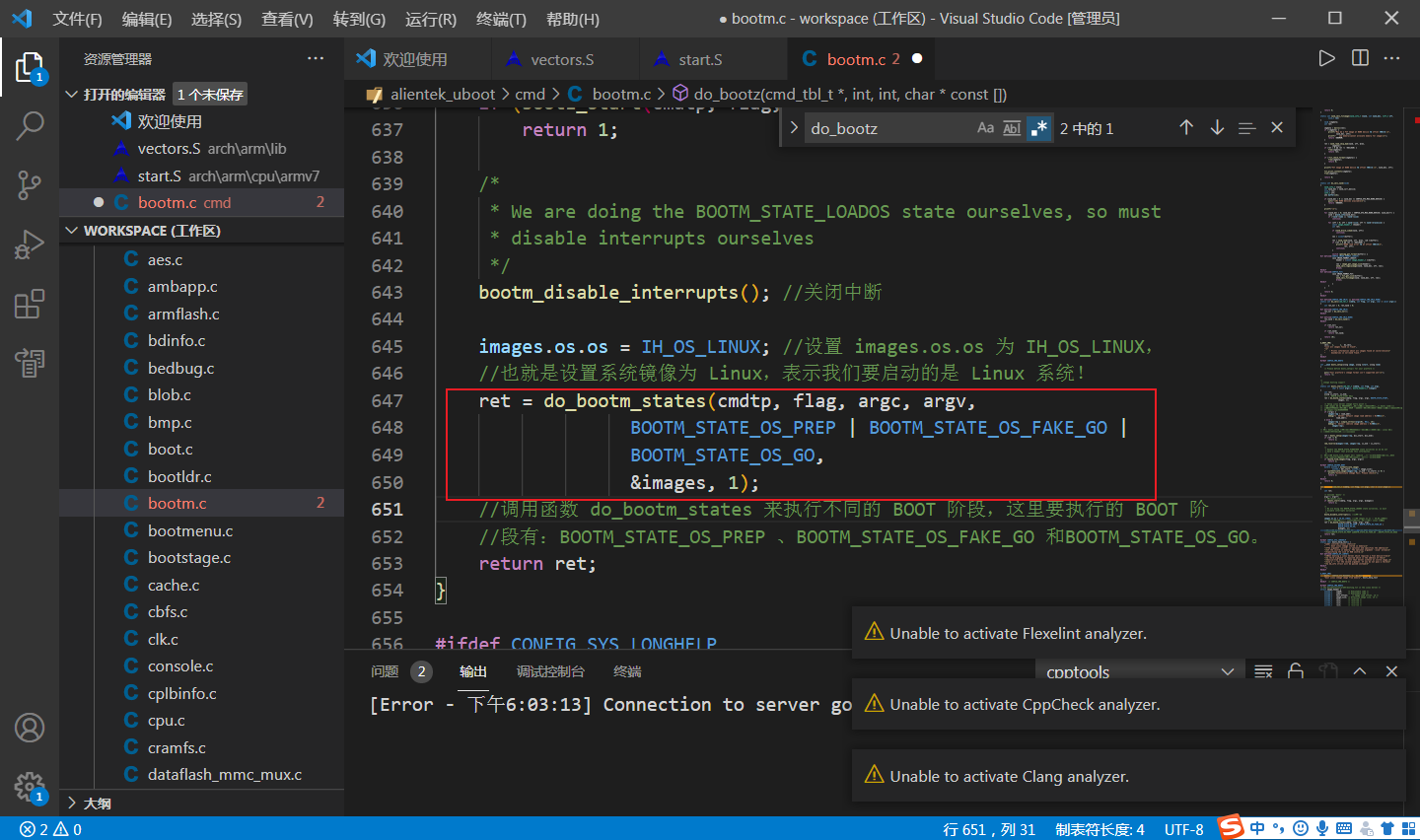Toggle Match Whole Word in find widget
The width and height of the screenshot is (1420, 840).
1012,128
